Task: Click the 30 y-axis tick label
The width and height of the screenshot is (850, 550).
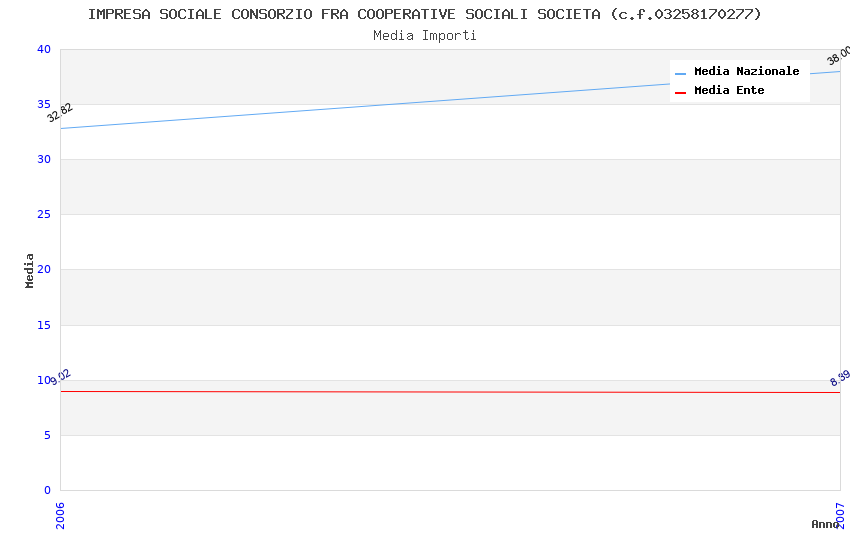Action: [44, 159]
